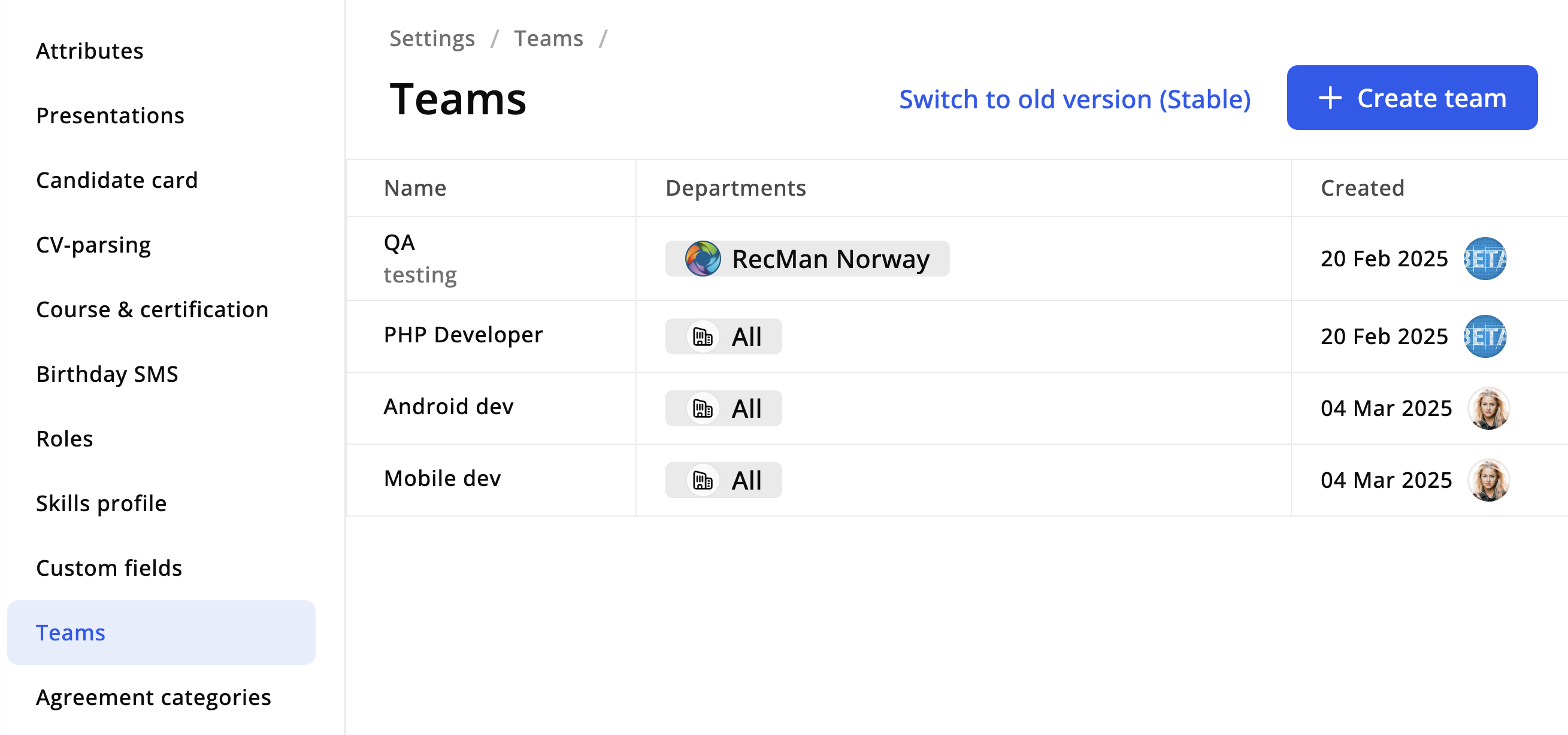Open the PHP Developer team

[x=462, y=335]
